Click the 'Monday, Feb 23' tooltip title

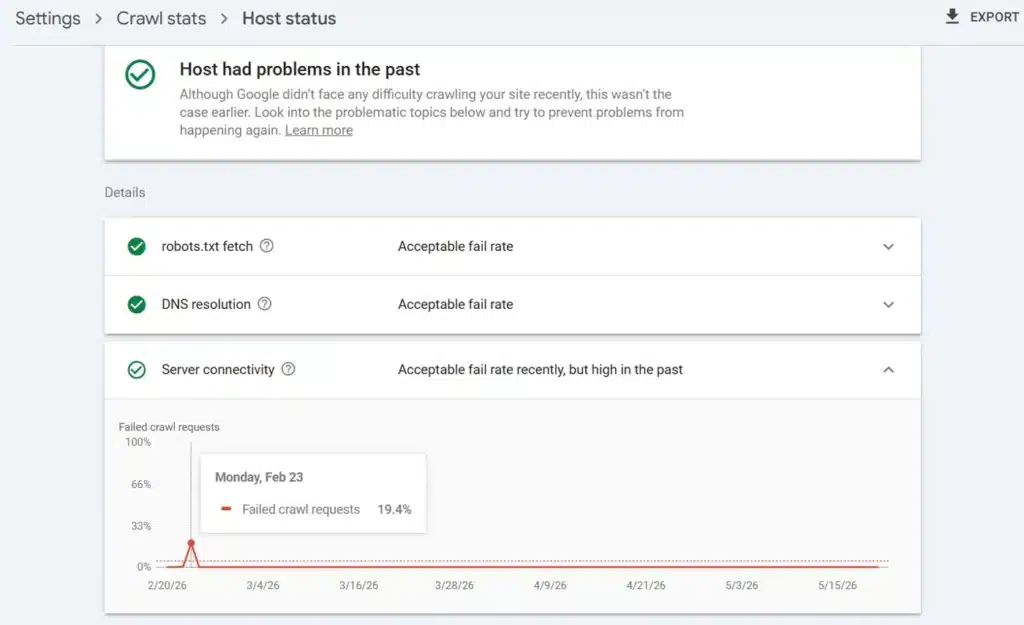(x=259, y=477)
